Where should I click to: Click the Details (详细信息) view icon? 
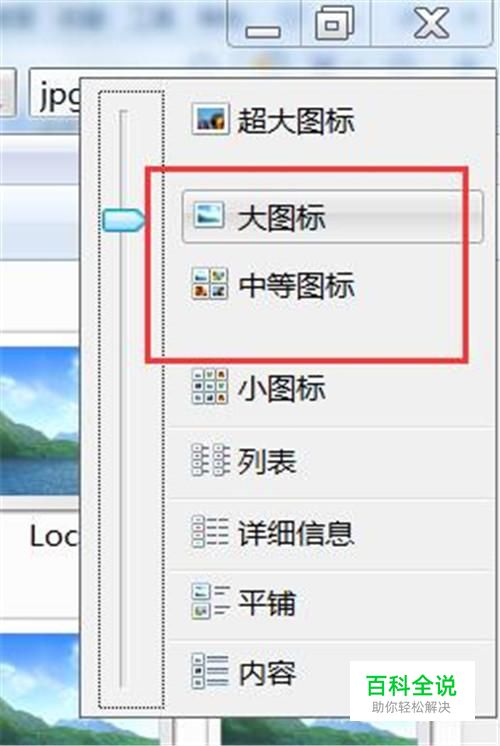pos(210,531)
